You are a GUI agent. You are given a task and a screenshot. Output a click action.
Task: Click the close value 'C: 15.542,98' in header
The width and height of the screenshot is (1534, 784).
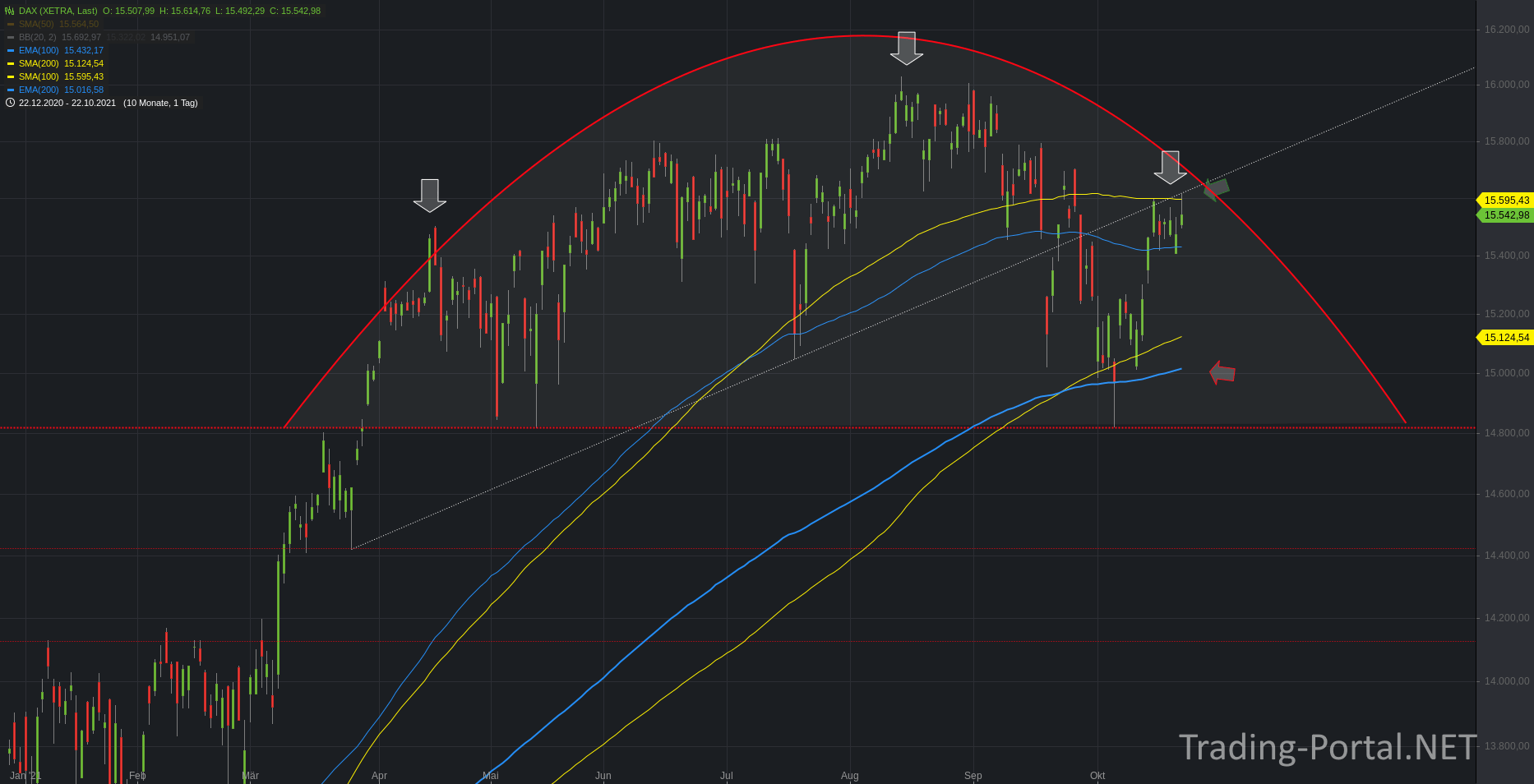295,11
